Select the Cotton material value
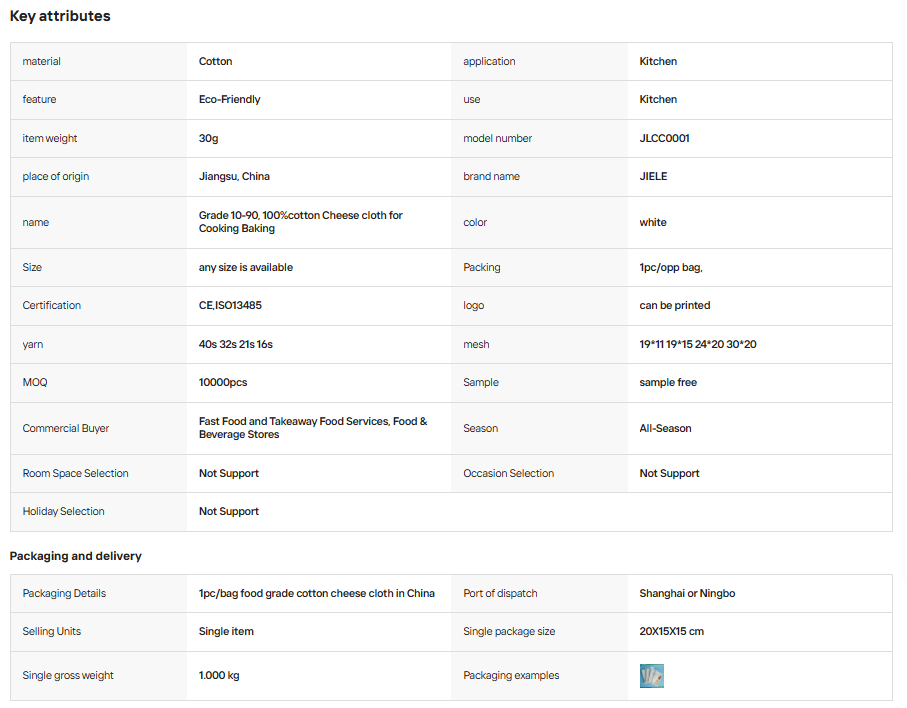The width and height of the screenshot is (907, 708). pos(215,61)
